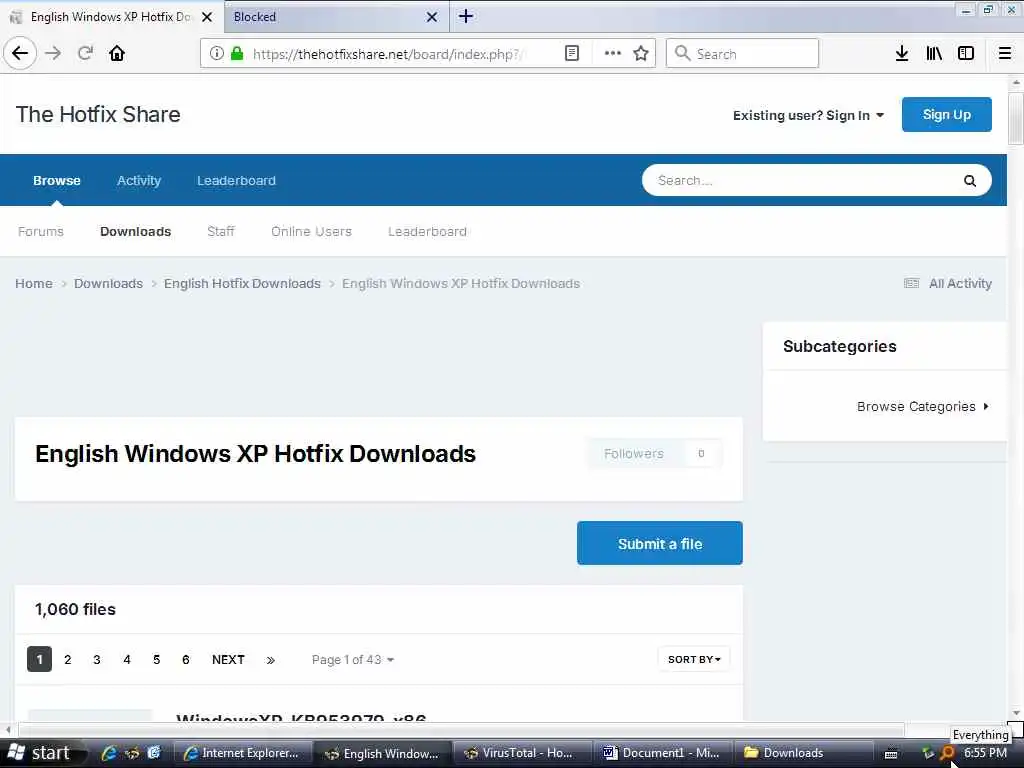Close the English Windows XP Hotfix tab
Image resolution: width=1024 pixels, height=768 pixels.
pyautogui.click(x=207, y=17)
